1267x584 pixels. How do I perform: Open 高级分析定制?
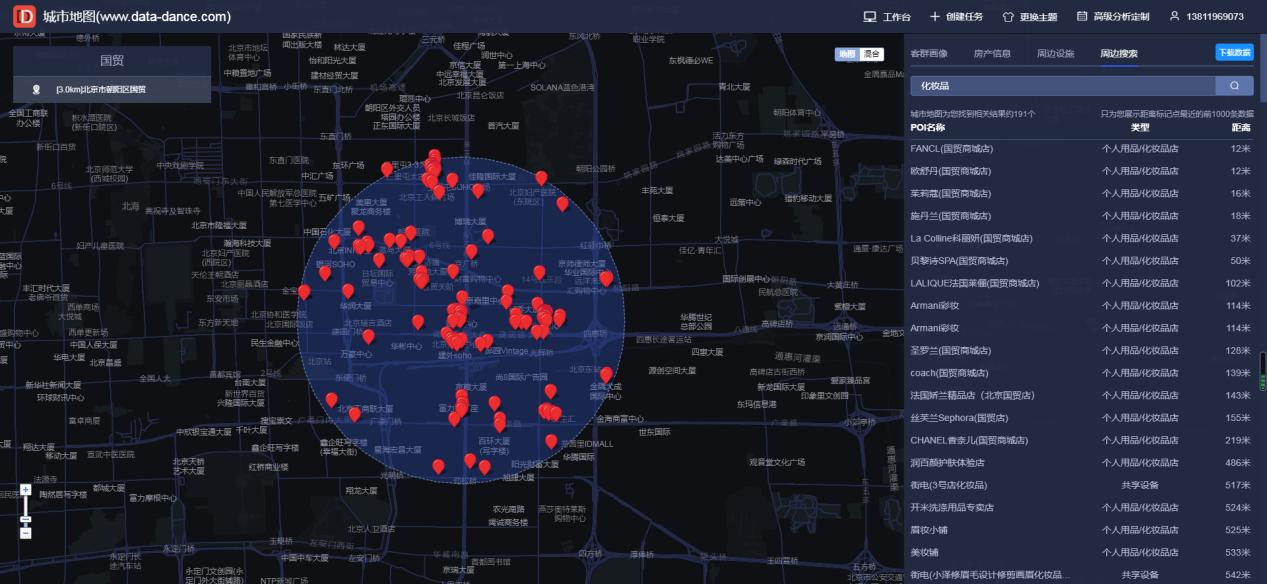pos(1122,17)
